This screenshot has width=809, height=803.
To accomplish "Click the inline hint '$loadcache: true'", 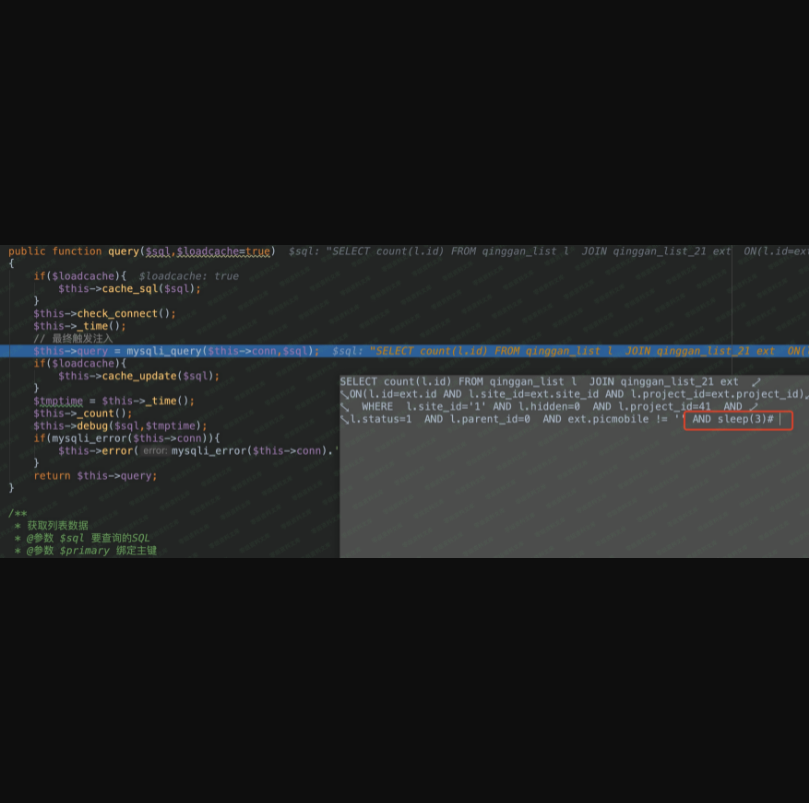I will tap(188, 276).
